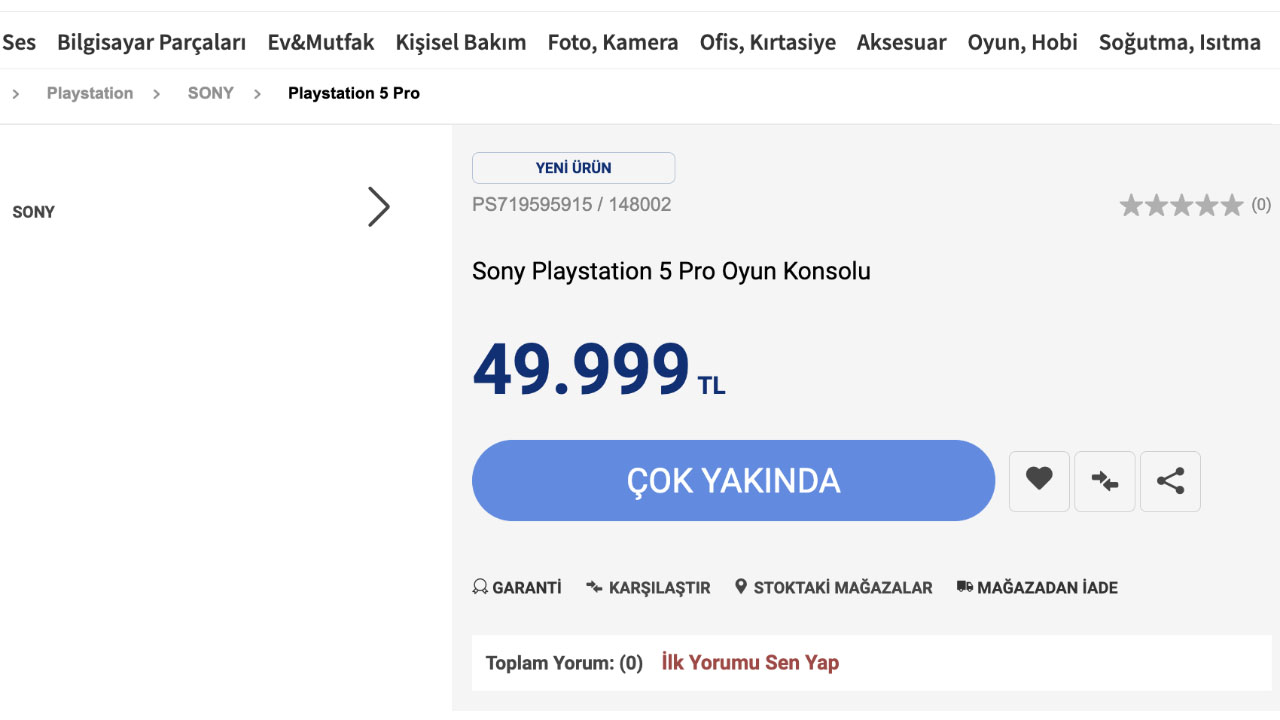Image resolution: width=1280 pixels, height=720 pixels.
Task: Navigate to SONY breadcrumb link
Action: (211, 93)
